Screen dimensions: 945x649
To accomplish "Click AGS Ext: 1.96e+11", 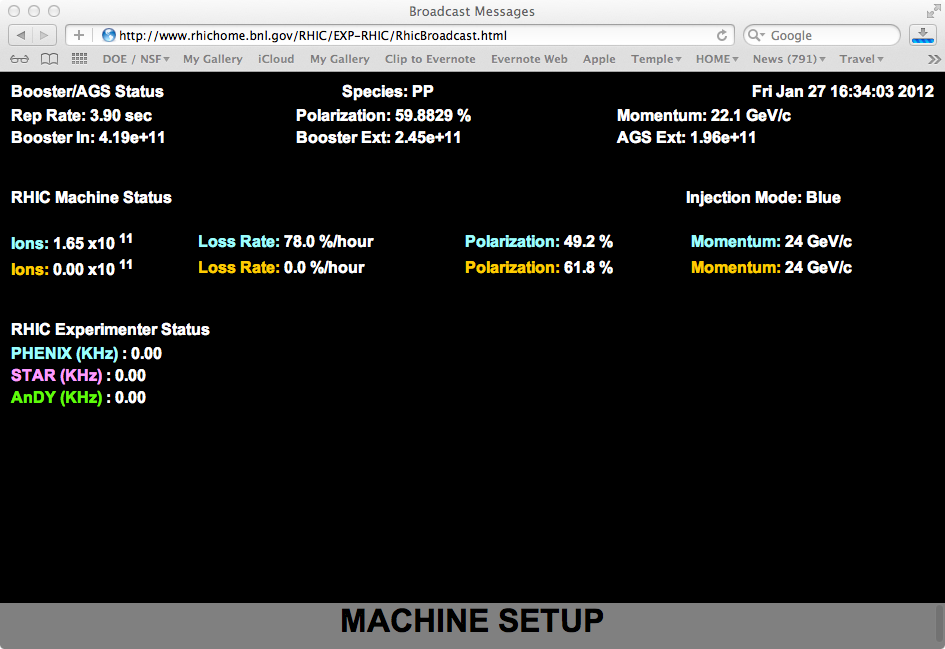I will pos(686,137).
